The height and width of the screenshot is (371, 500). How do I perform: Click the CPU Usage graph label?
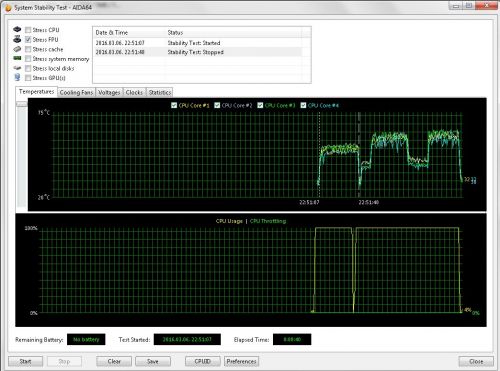229,221
